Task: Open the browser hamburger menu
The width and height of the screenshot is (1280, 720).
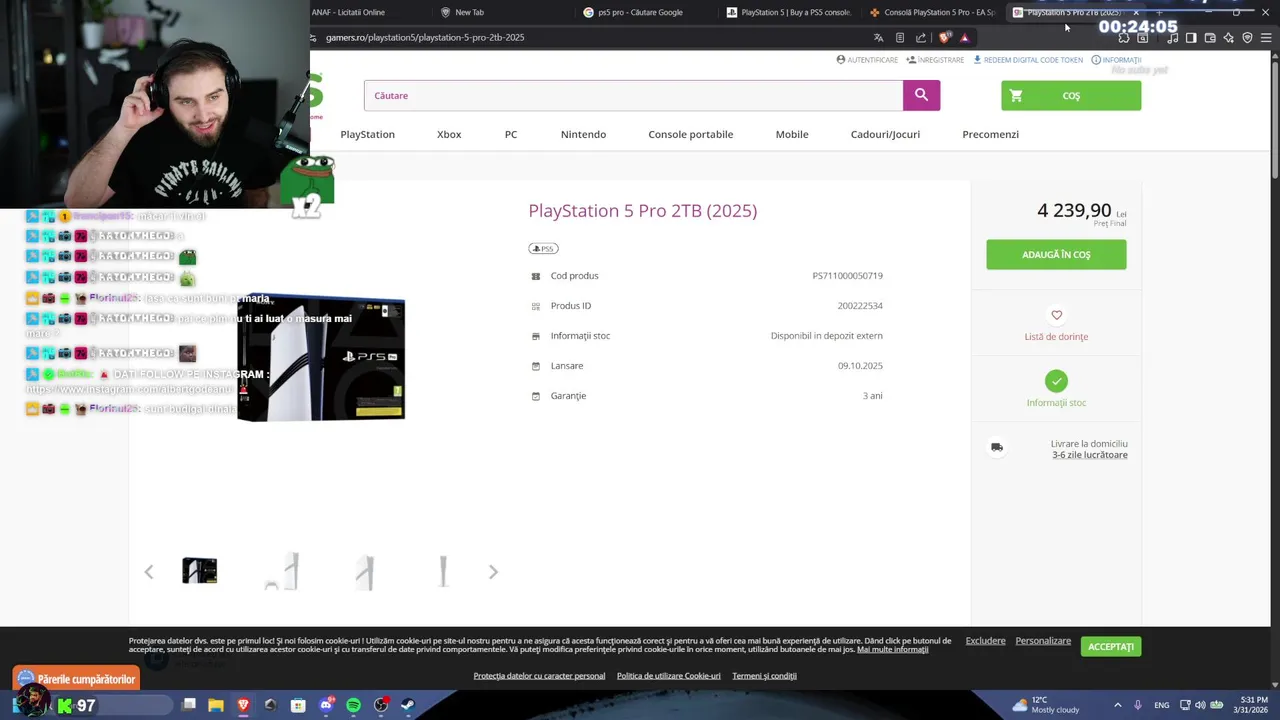Action: pos(1266,38)
